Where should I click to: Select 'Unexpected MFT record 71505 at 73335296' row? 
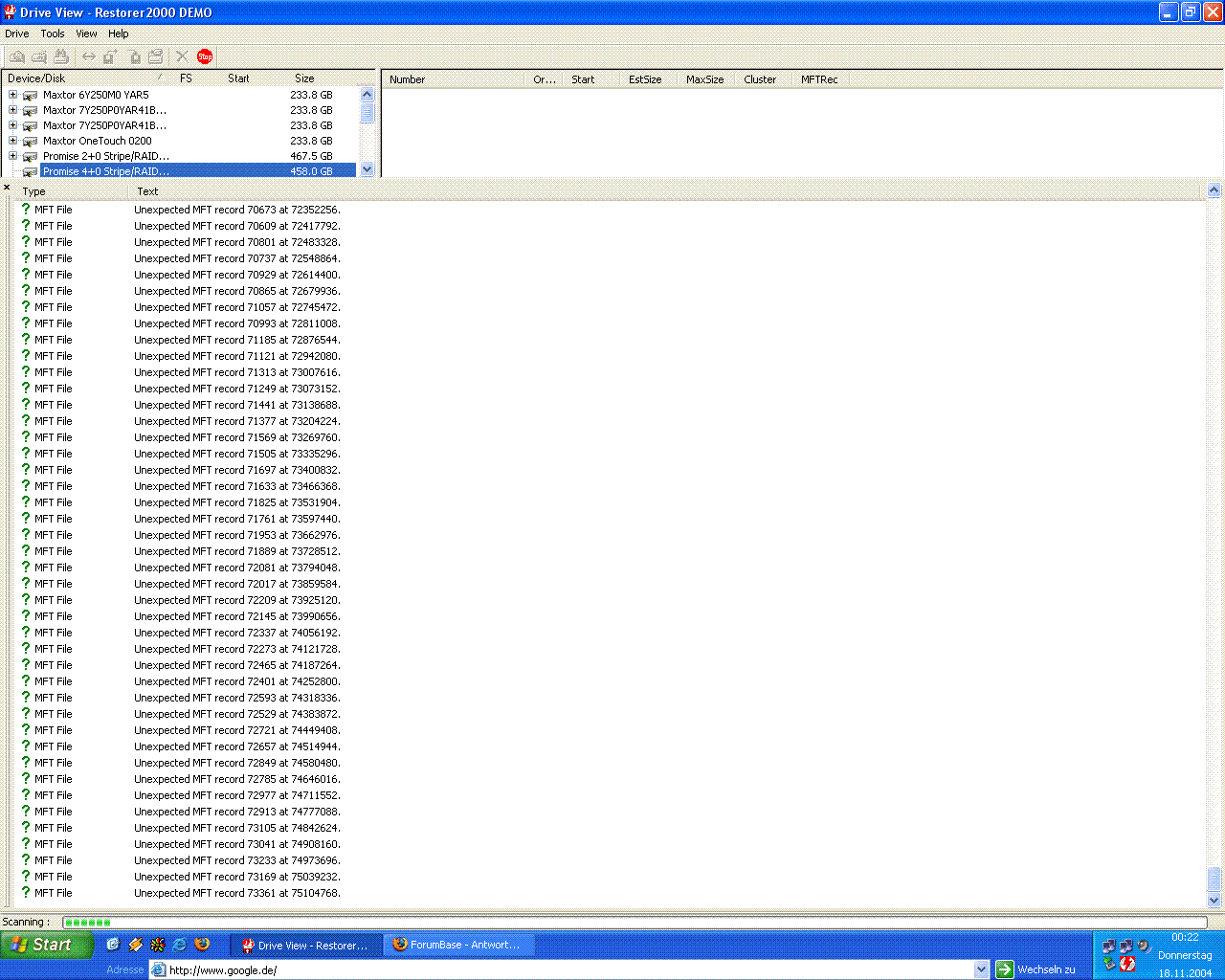click(x=237, y=454)
